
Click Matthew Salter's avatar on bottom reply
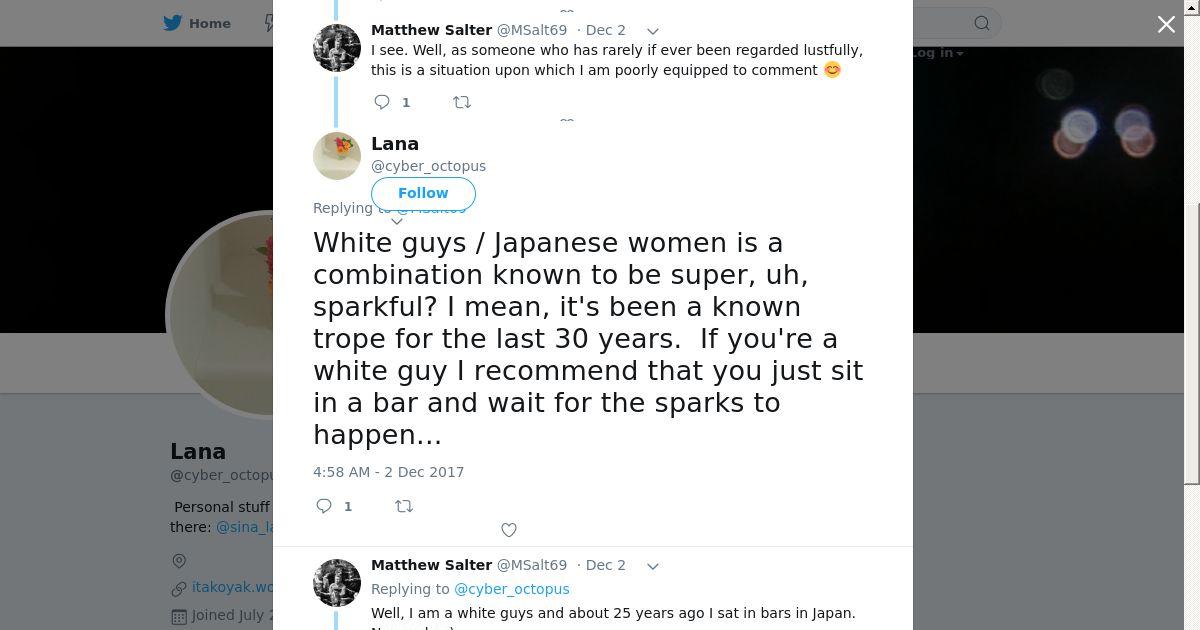(337, 583)
